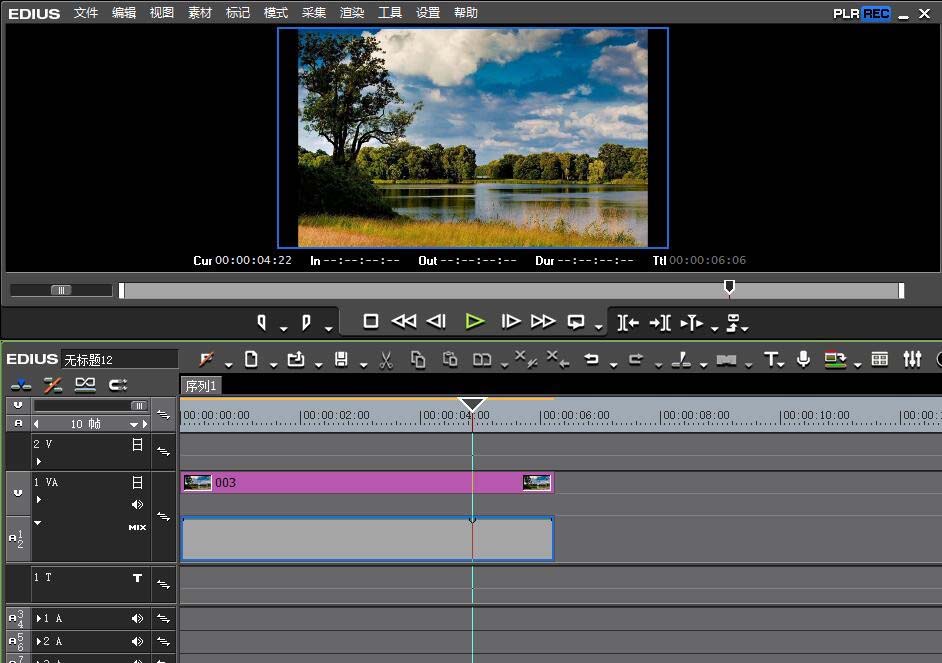Select the 003 clip on timeline
This screenshot has height=663, width=942.
(367, 482)
